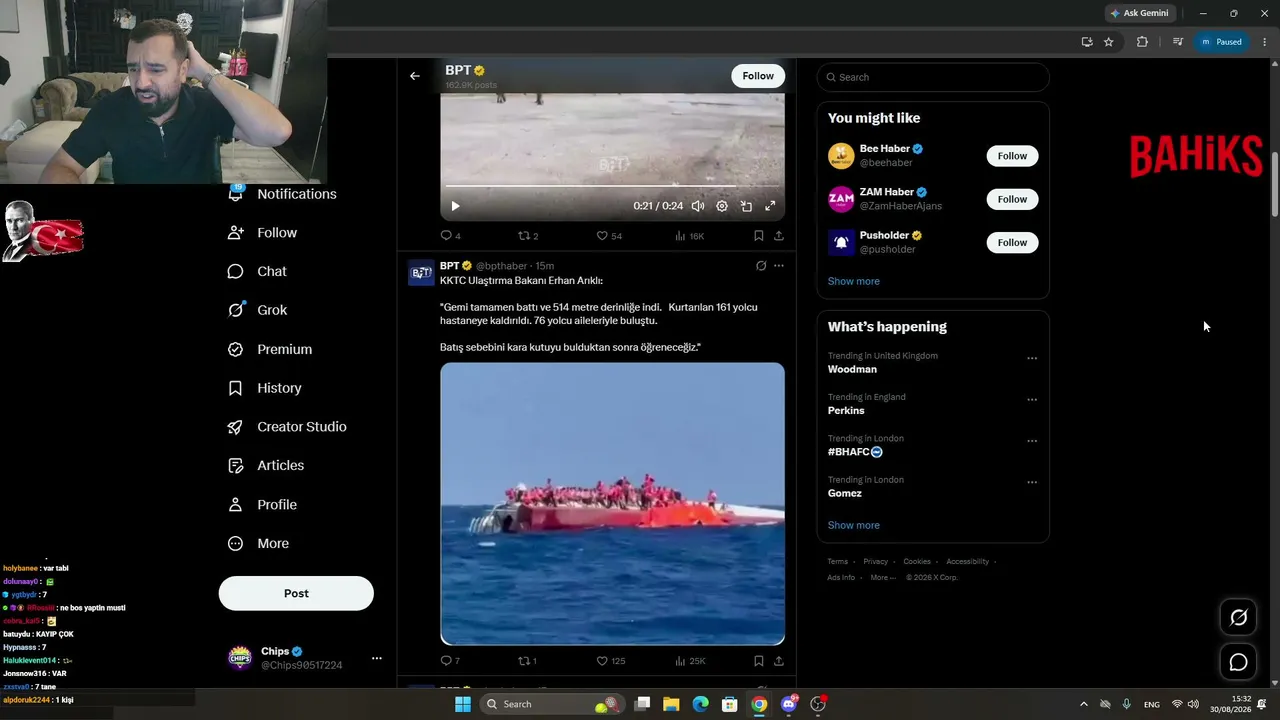
Task: Share the ship post with 125 likes
Action: 779,661
